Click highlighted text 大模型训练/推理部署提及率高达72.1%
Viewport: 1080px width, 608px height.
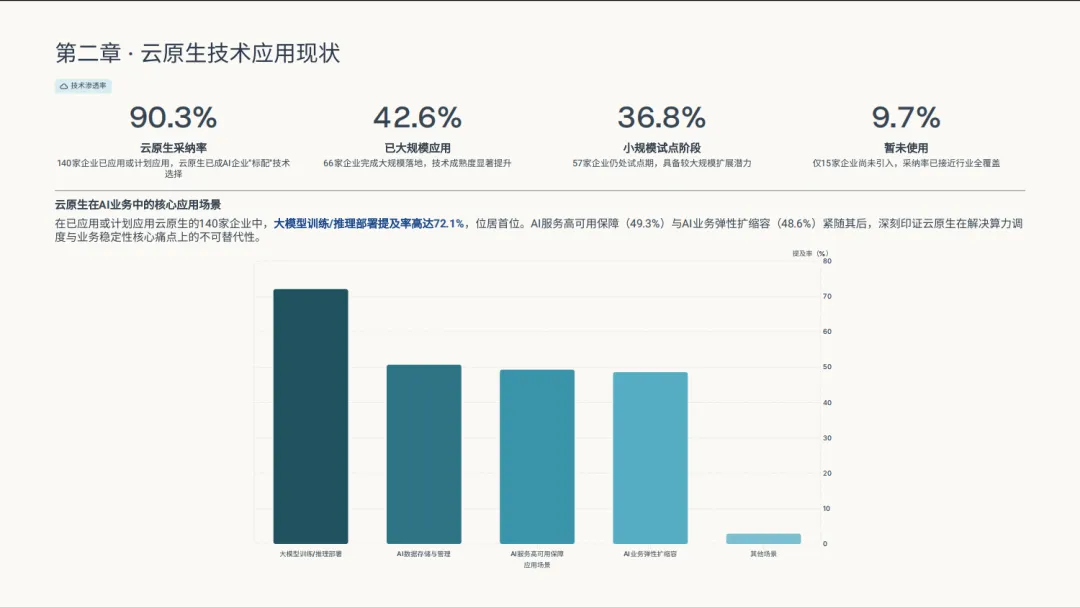[368, 224]
